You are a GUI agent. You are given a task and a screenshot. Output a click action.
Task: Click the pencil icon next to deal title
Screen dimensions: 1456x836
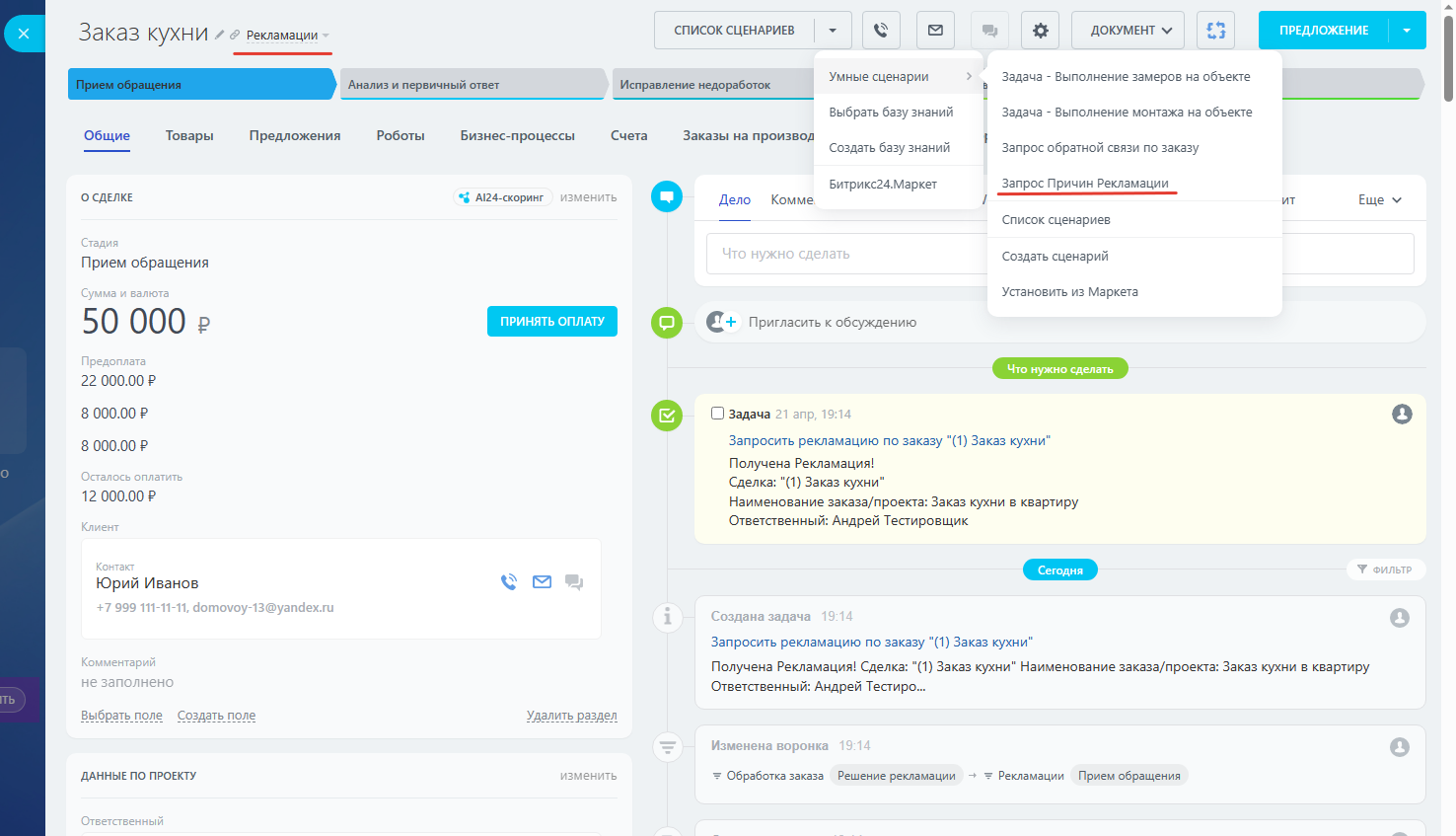click(220, 35)
